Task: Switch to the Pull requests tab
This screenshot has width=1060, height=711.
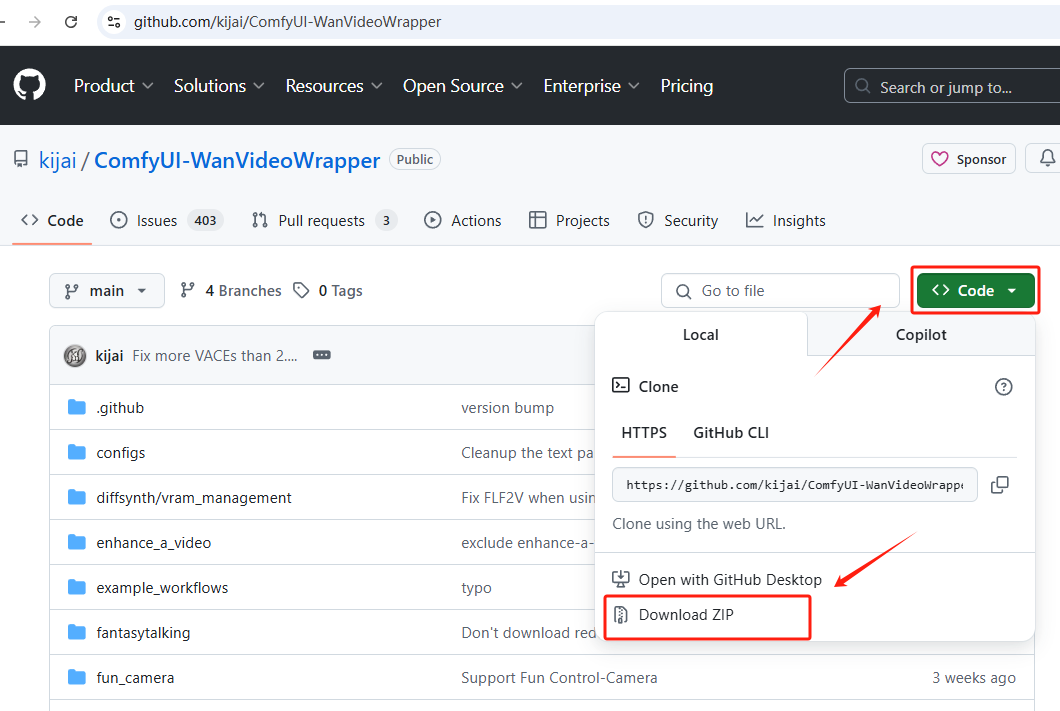Action: tap(324, 220)
